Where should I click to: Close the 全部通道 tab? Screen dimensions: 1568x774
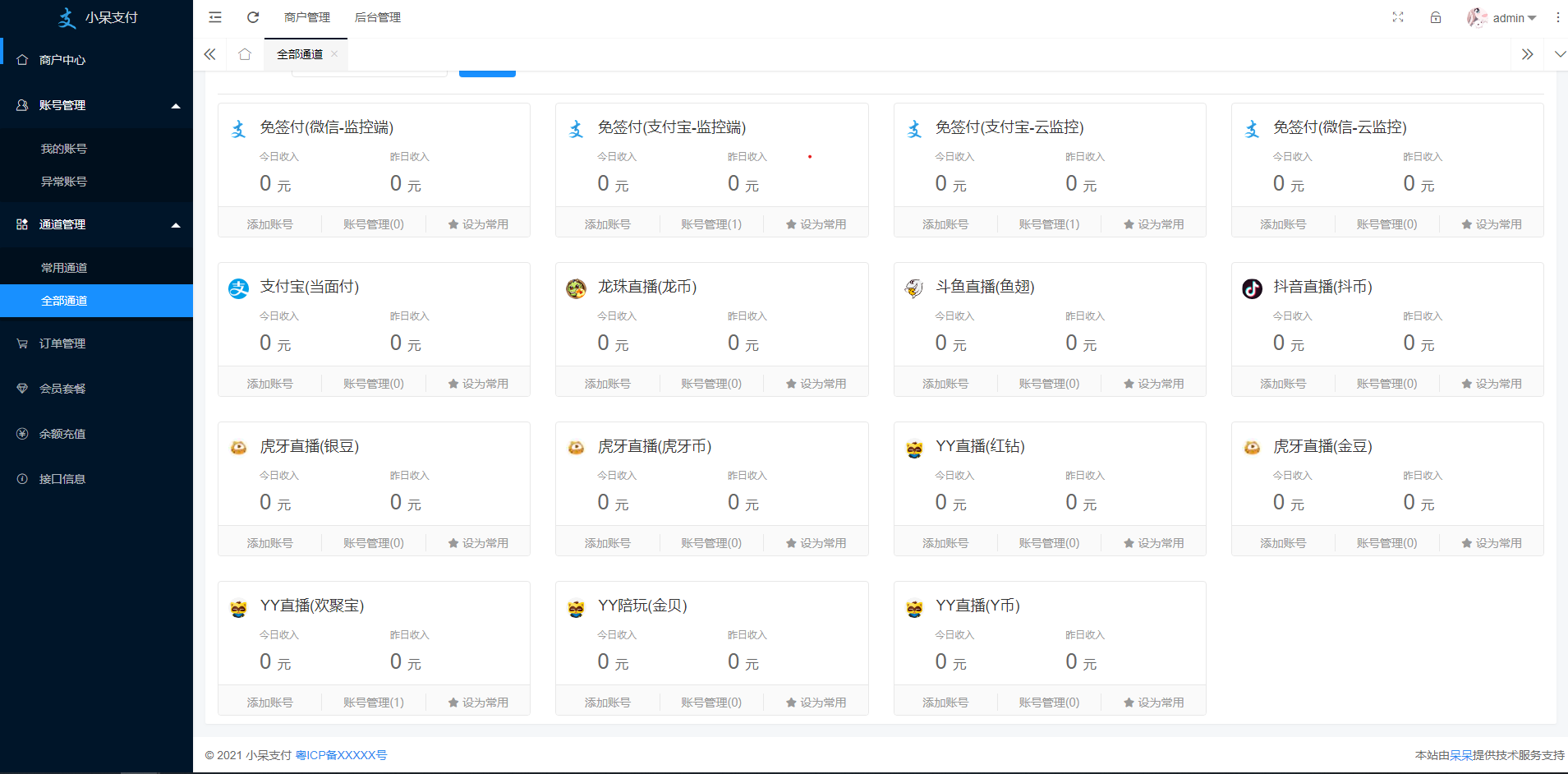tap(334, 54)
